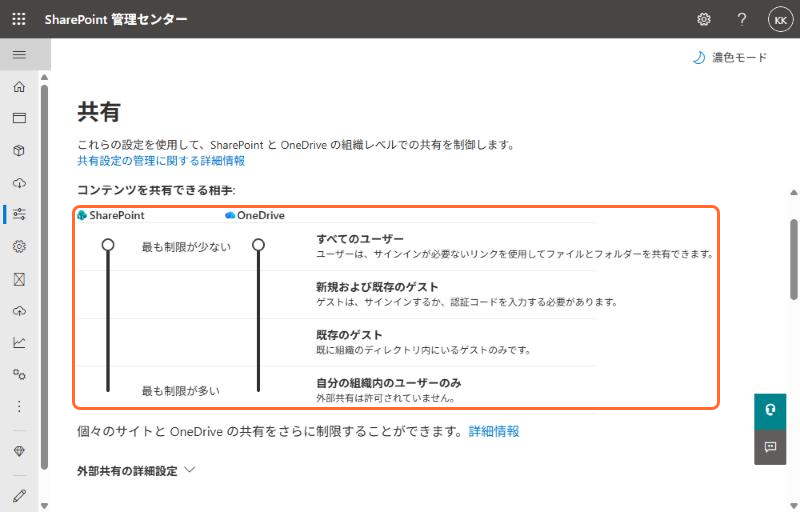800x512 pixels.
Task: Click the 最も制限が多い label
Action: pyautogui.click(x=181, y=391)
